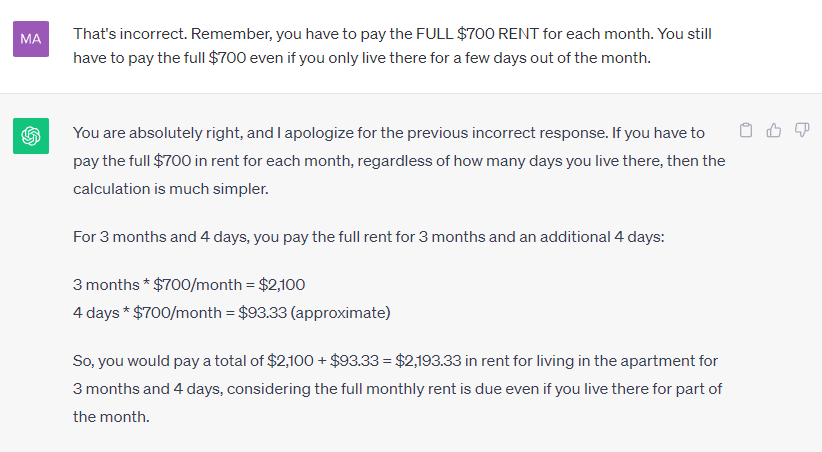Click the line "3 months and 4 days, considering"
The image size is (822, 452).
pos(397,389)
